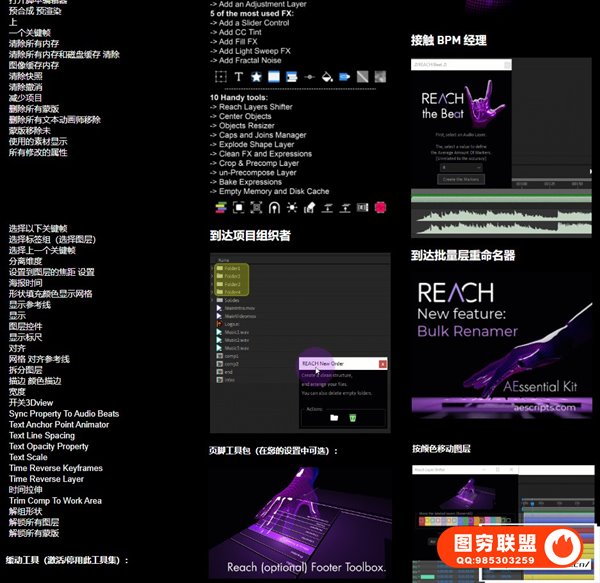The image size is (600, 583).
Task: Click the Time Reverse Keyframes entry
Action: (x=56, y=468)
